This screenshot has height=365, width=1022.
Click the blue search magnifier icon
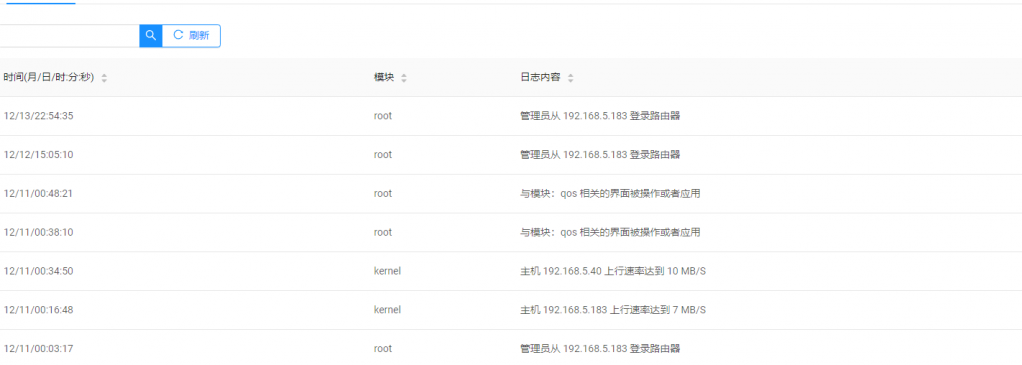click(151, 36)
